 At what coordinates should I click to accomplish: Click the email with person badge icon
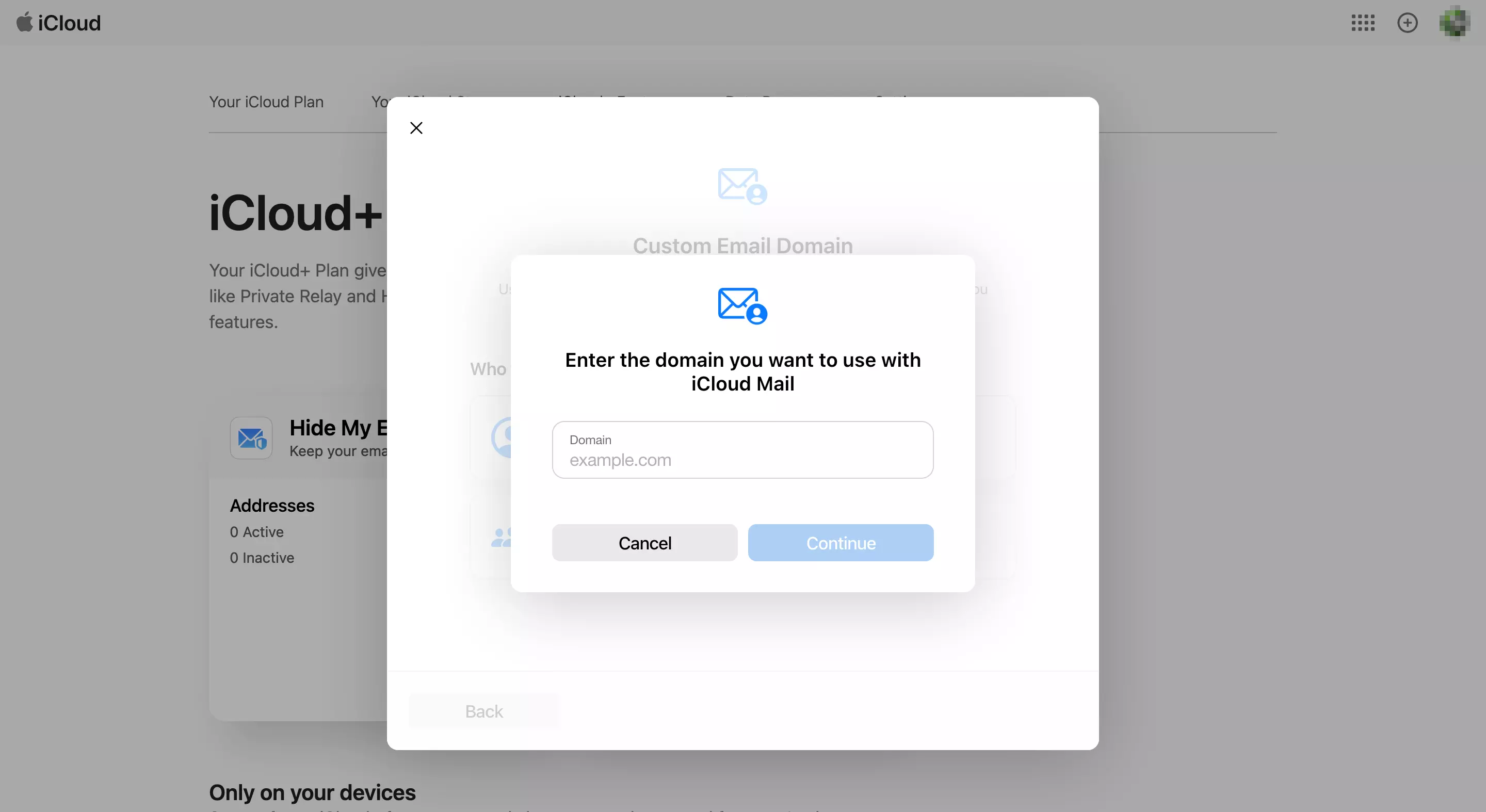coord(742,305)
